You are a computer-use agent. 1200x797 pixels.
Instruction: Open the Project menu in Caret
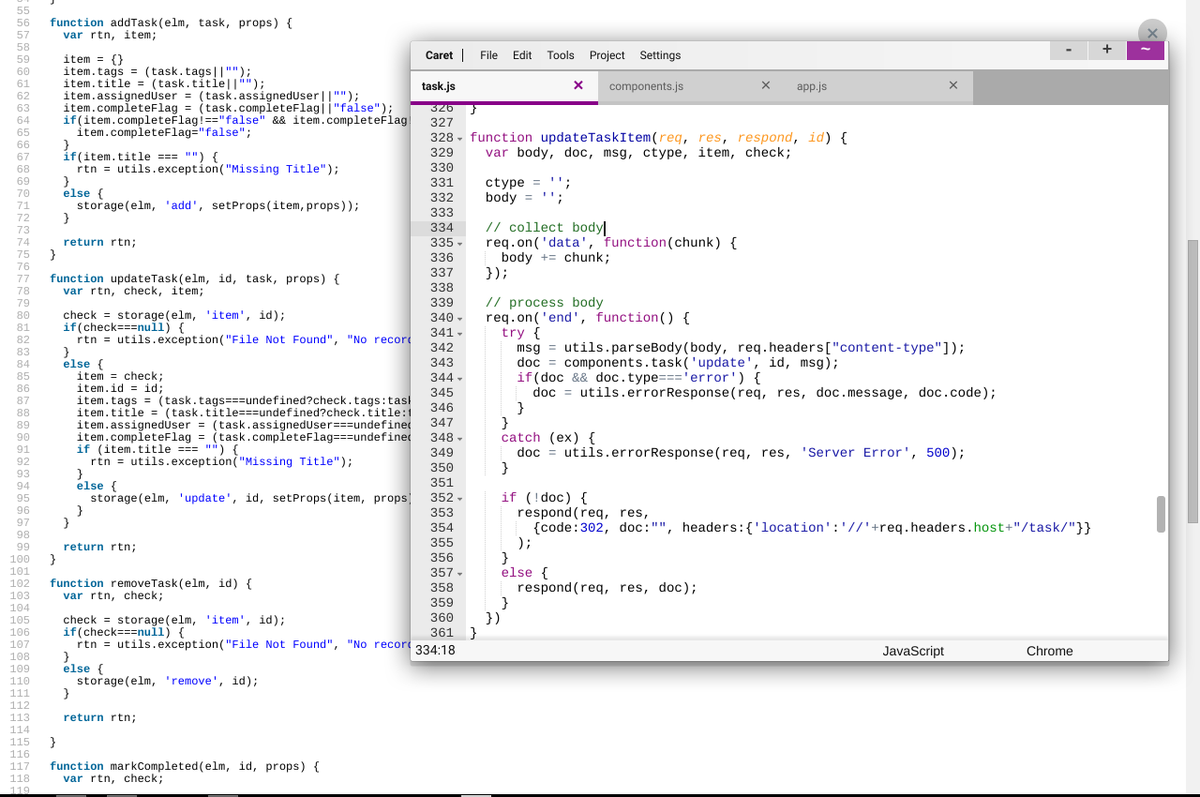click(607, 55)
